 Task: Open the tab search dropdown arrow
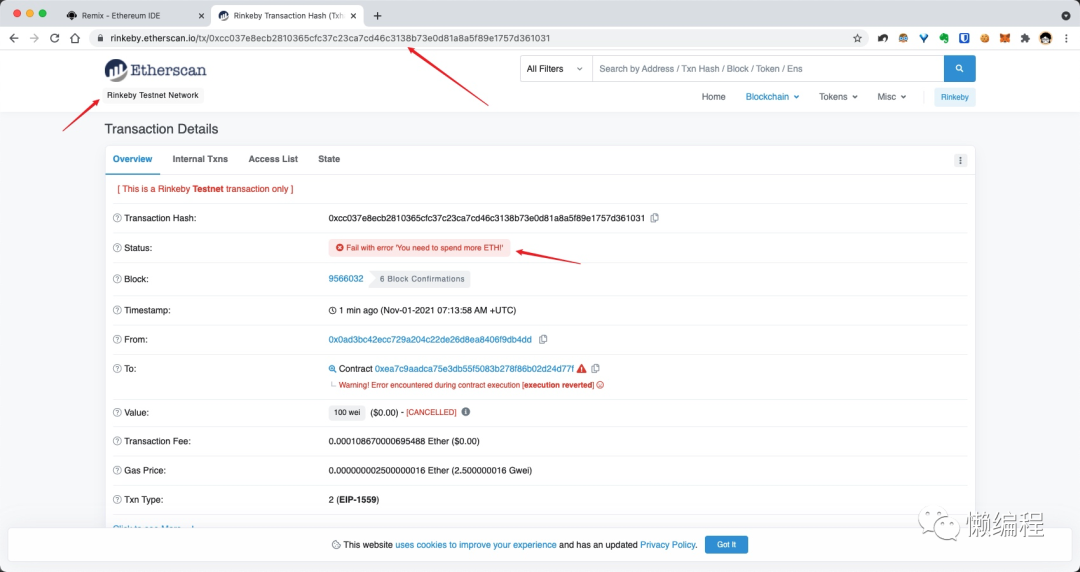pyautogui.click(x=1066, y=15)
